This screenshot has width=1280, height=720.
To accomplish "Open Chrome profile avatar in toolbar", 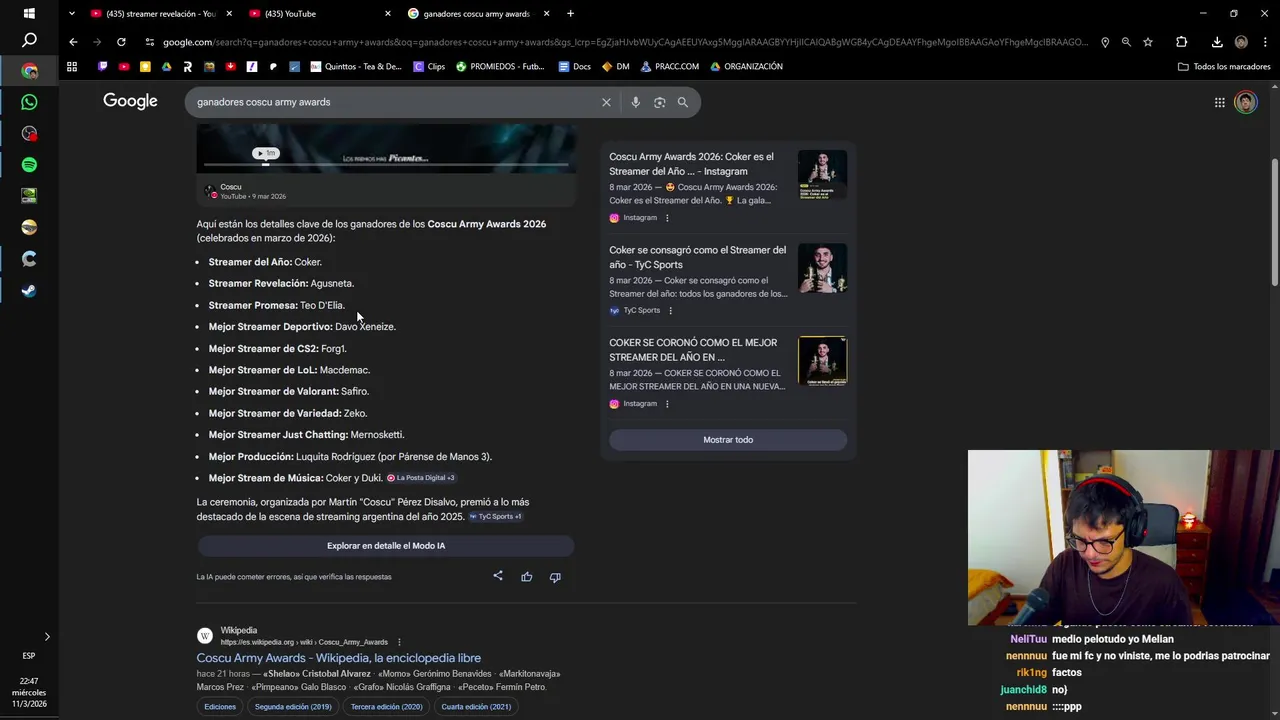I will point(1241,42).
